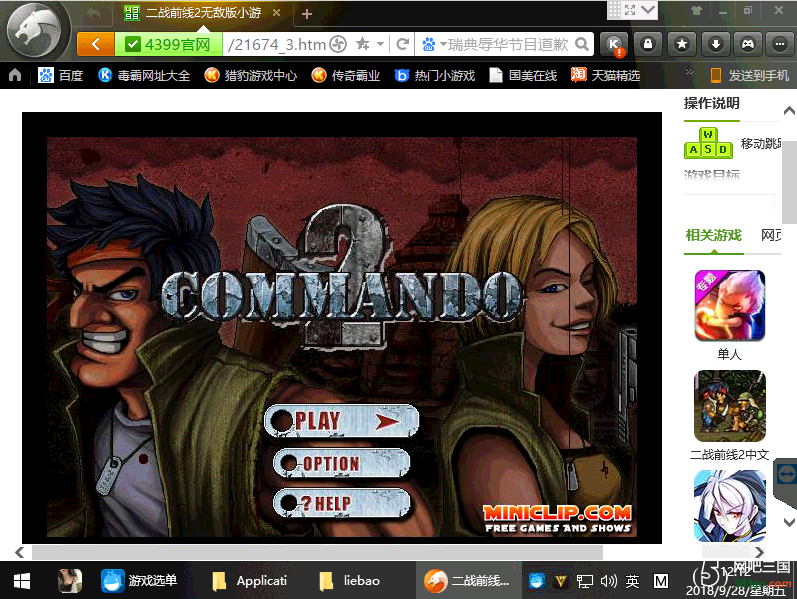The image size is (797, 599).
Task: Open the anime character game thumbnail
Action: pyautogui.click(x=729, y=506)
